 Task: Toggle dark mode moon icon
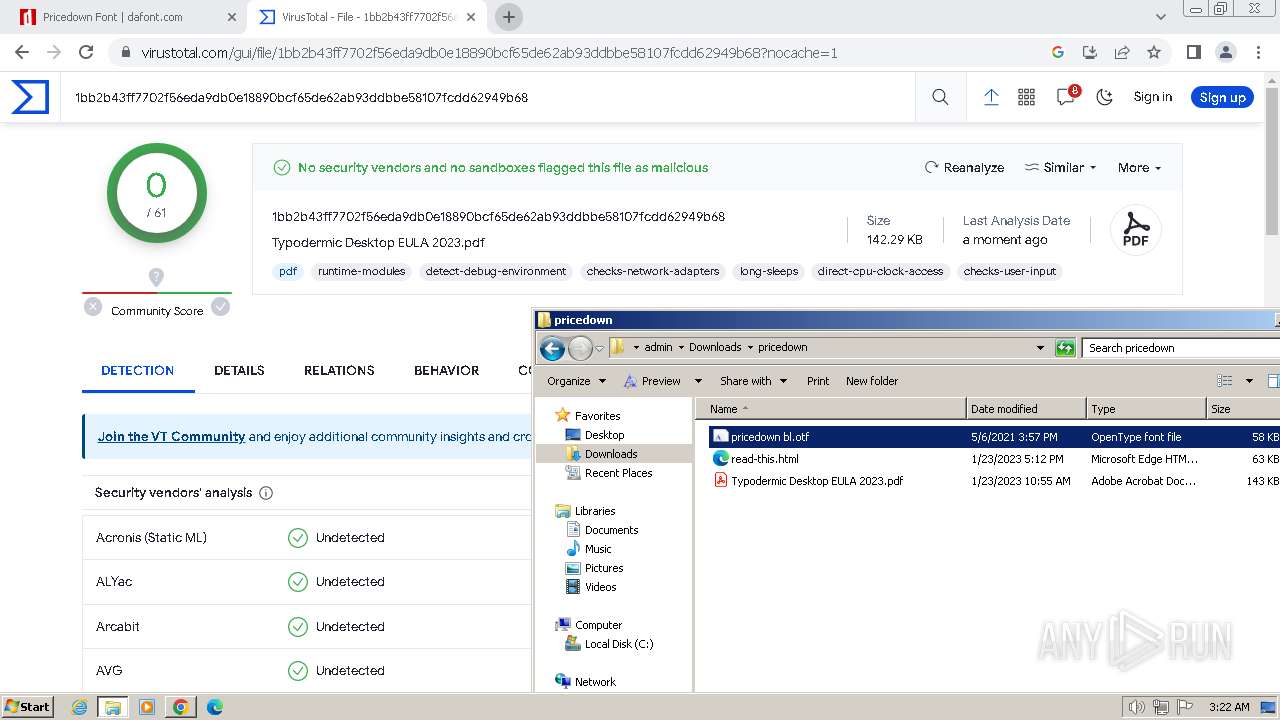click(x=1104, y=97)
